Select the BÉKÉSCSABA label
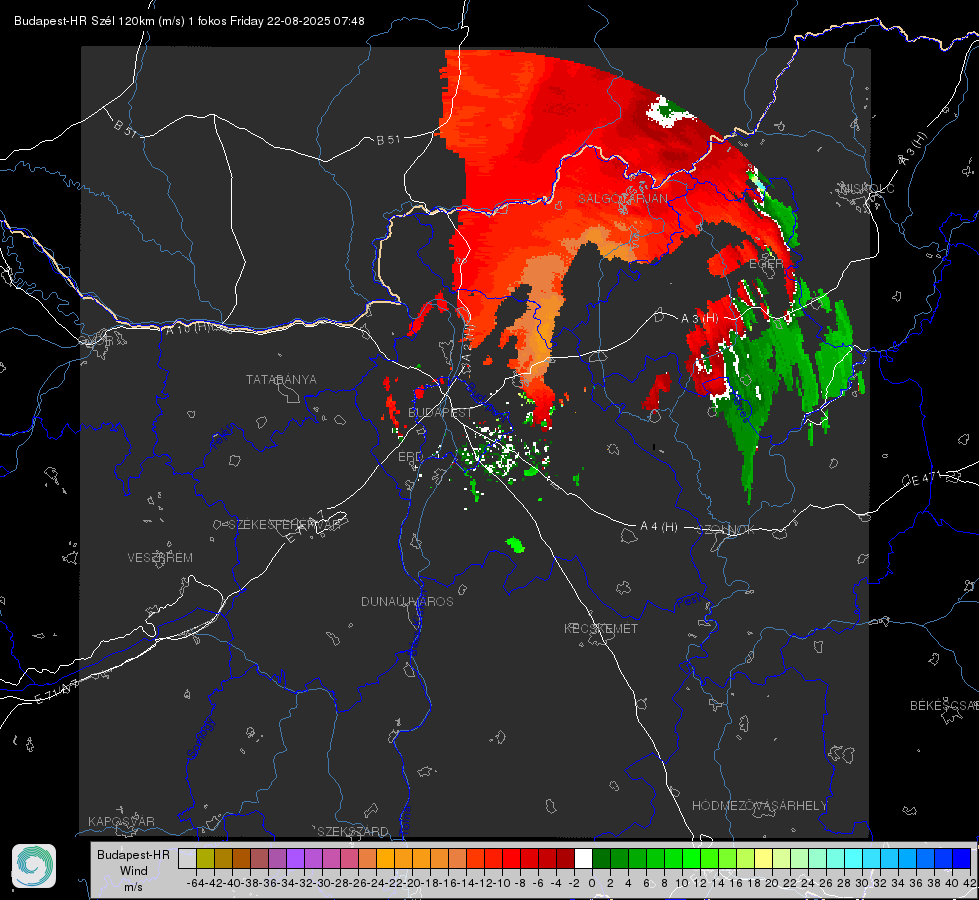979x900 pixels. [x=944, y=705]
